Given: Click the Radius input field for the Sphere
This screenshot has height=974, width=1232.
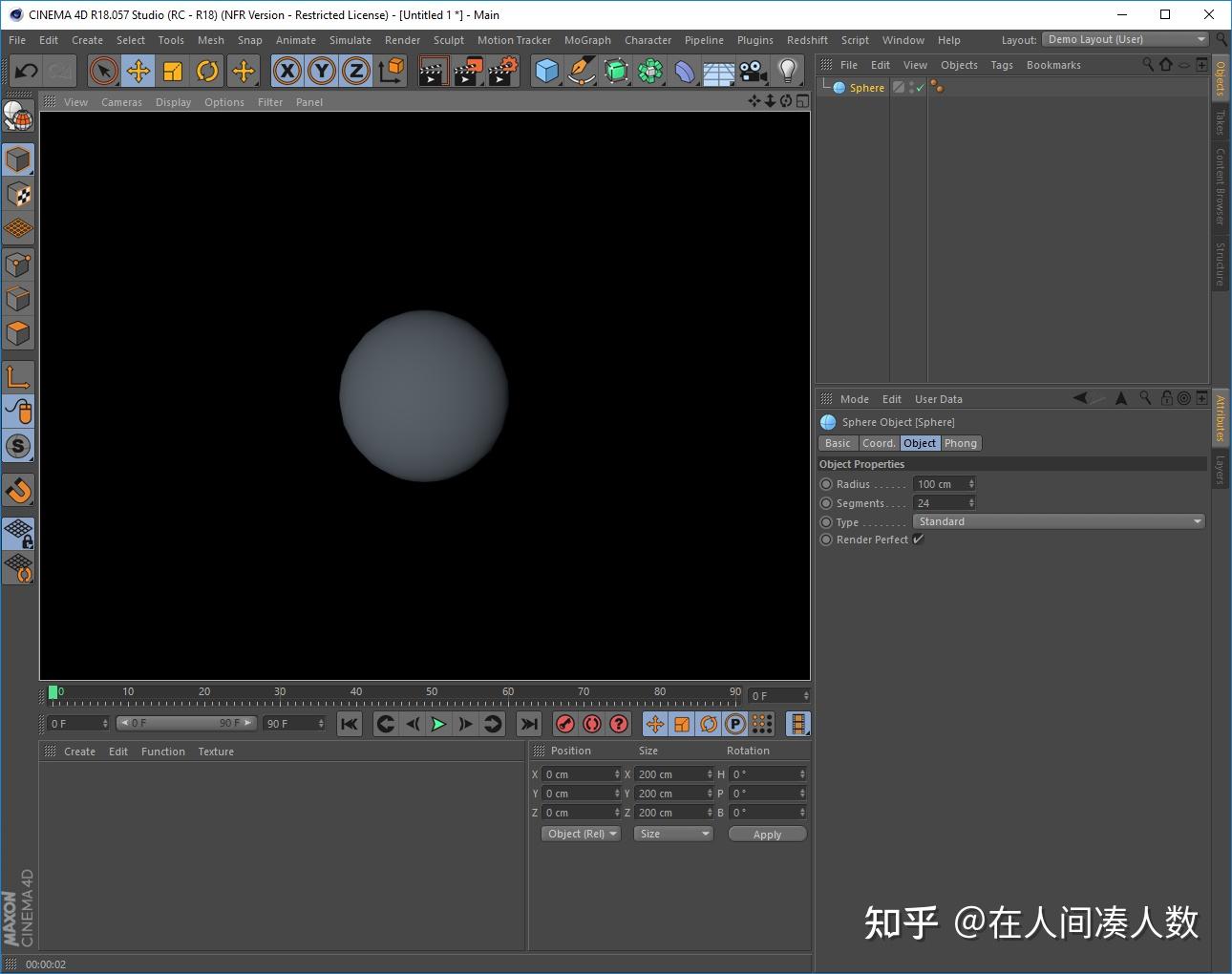Looking at the screenshot, I should pyautogui.click(x=939, y=483).
